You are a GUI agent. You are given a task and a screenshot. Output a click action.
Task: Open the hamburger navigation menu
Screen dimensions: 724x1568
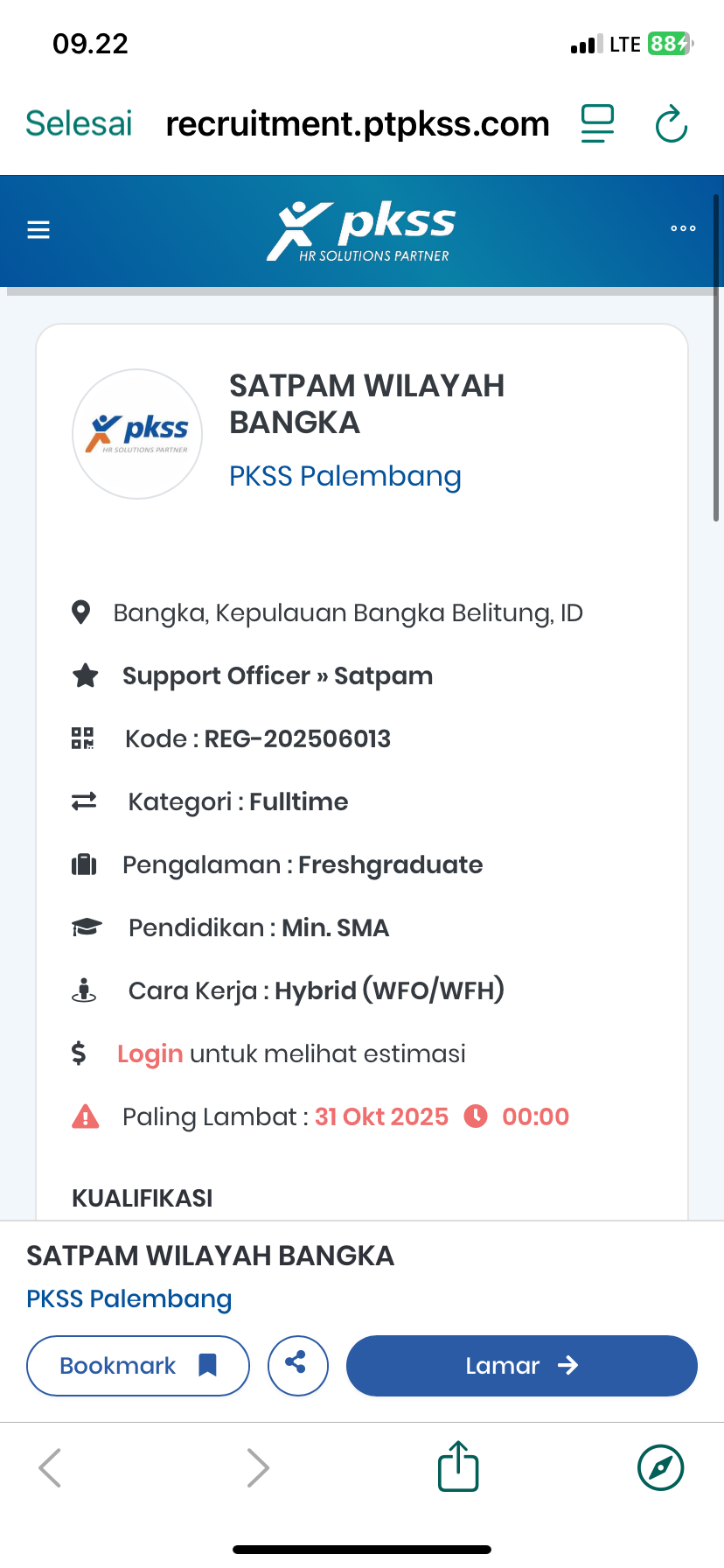[x=38, y=230]
